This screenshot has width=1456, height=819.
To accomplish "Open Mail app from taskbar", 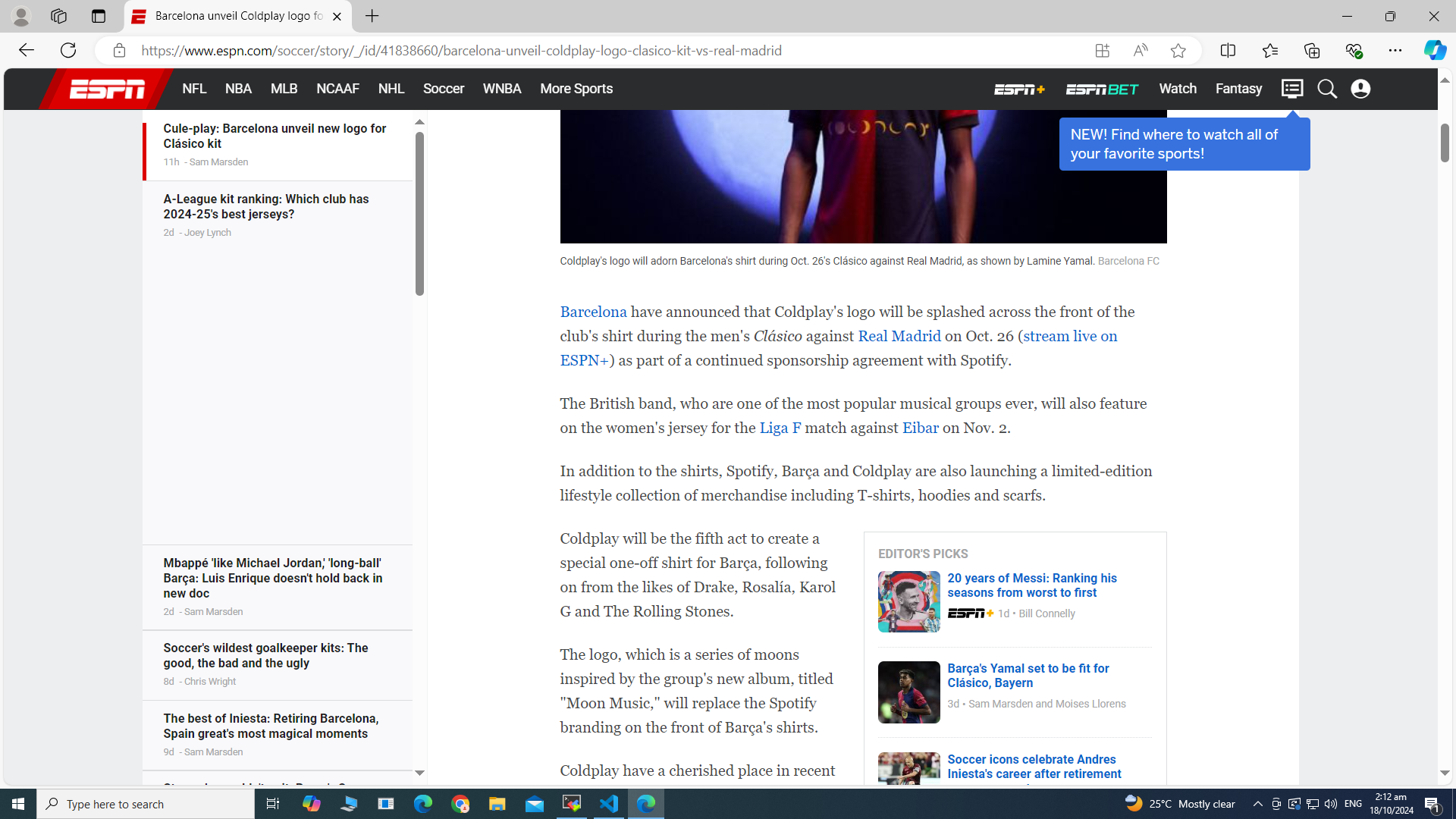I will coord(535,804).
